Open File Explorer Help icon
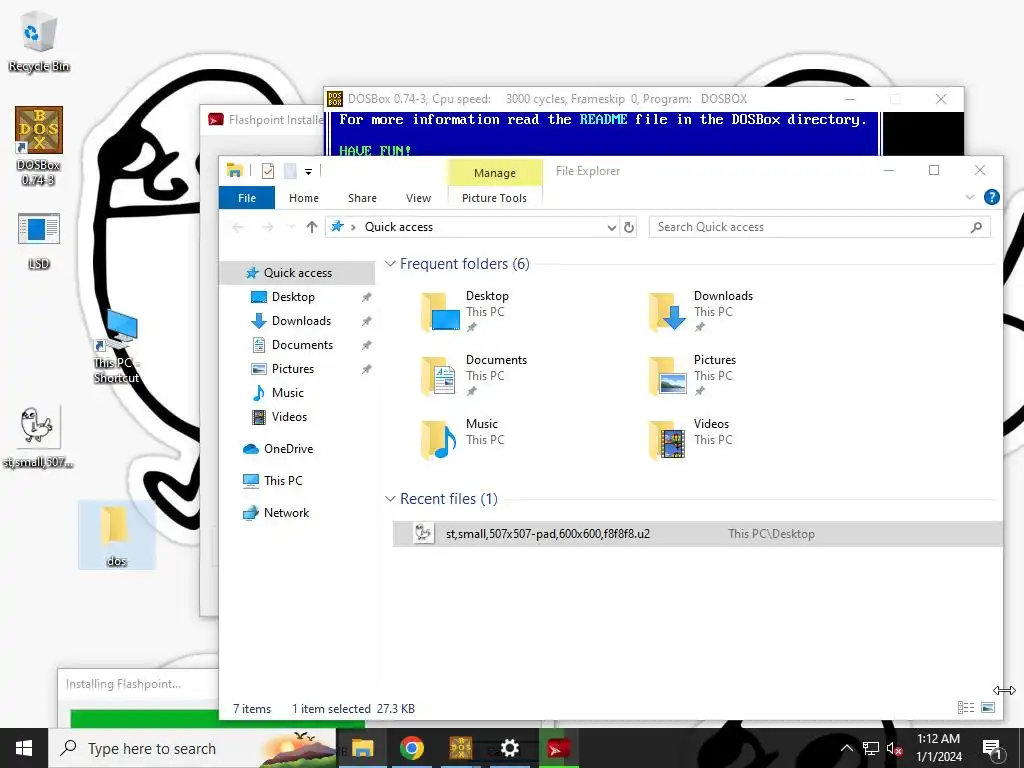Image resolution: width=1024 pixels, height=768 pixels. click(x=991, y=197)
